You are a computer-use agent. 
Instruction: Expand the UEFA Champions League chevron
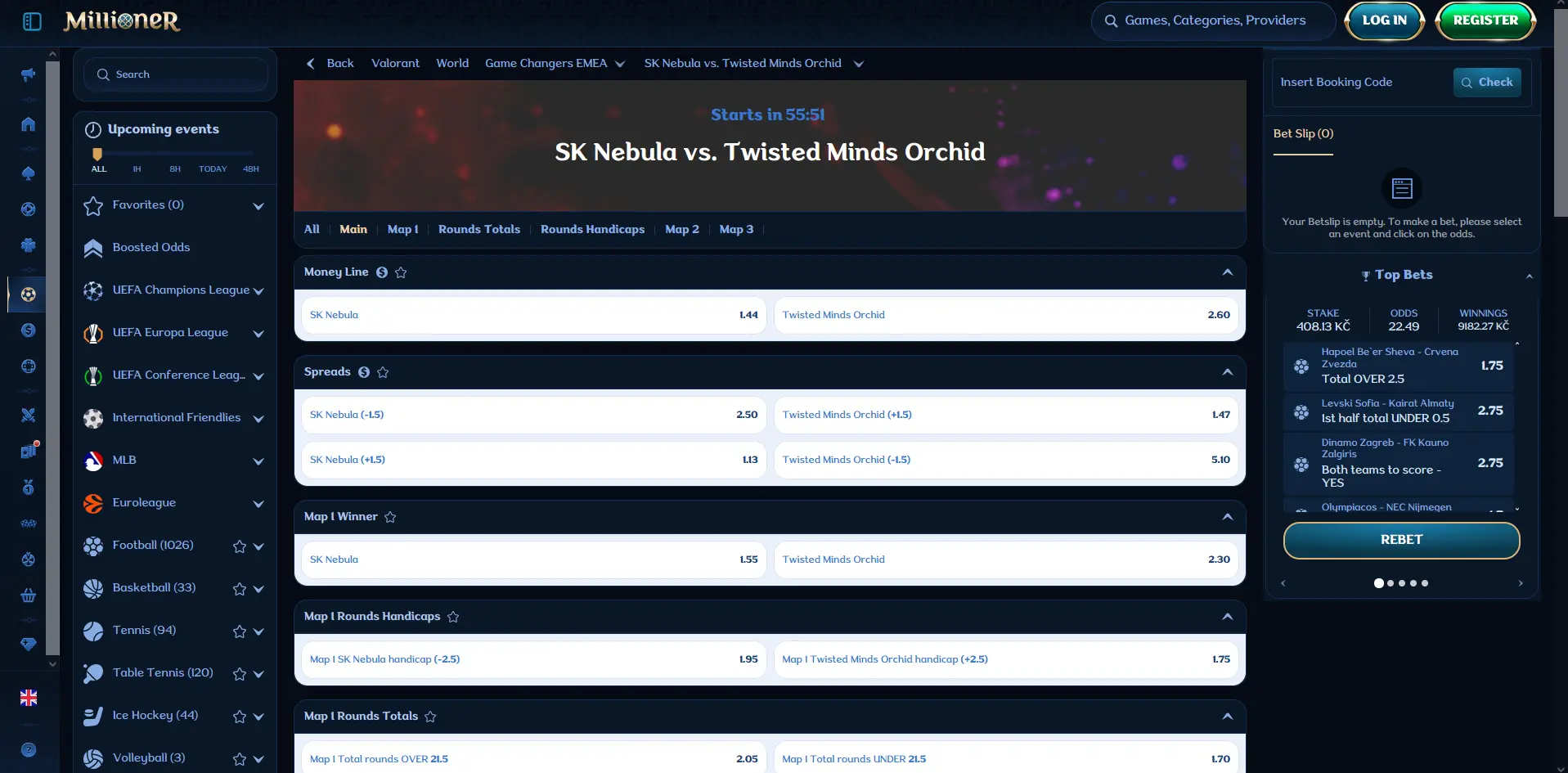[x=258, y=291]
